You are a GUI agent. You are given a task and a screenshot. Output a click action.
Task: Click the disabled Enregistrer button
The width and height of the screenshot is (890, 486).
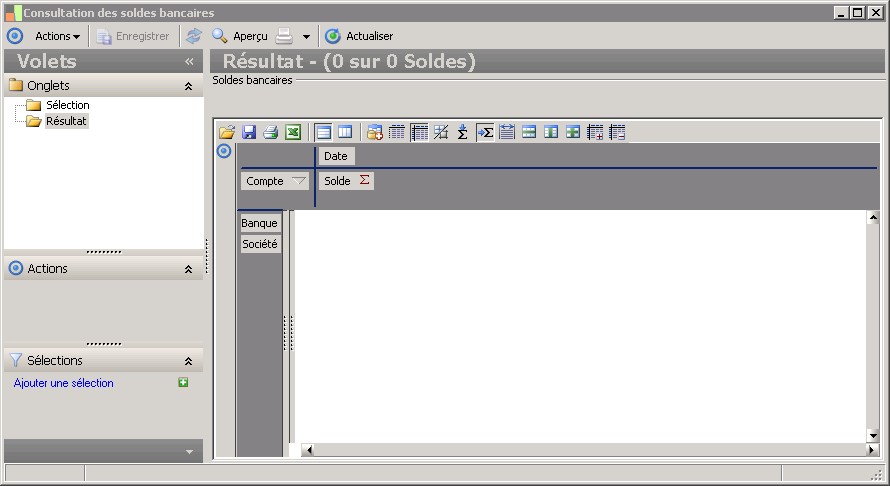[133, 36]
